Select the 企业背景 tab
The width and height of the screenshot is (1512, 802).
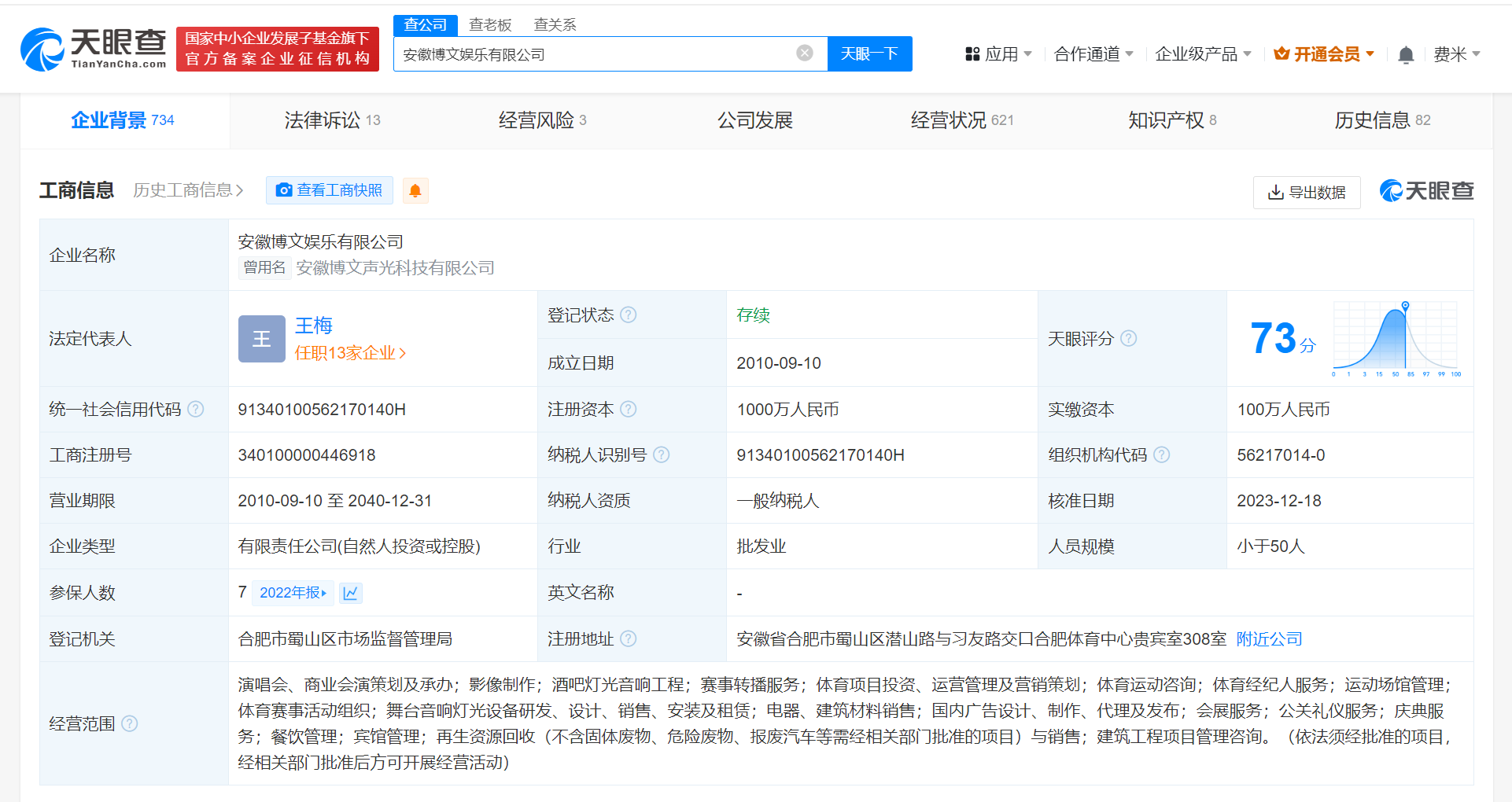click(x=123, y=120)
